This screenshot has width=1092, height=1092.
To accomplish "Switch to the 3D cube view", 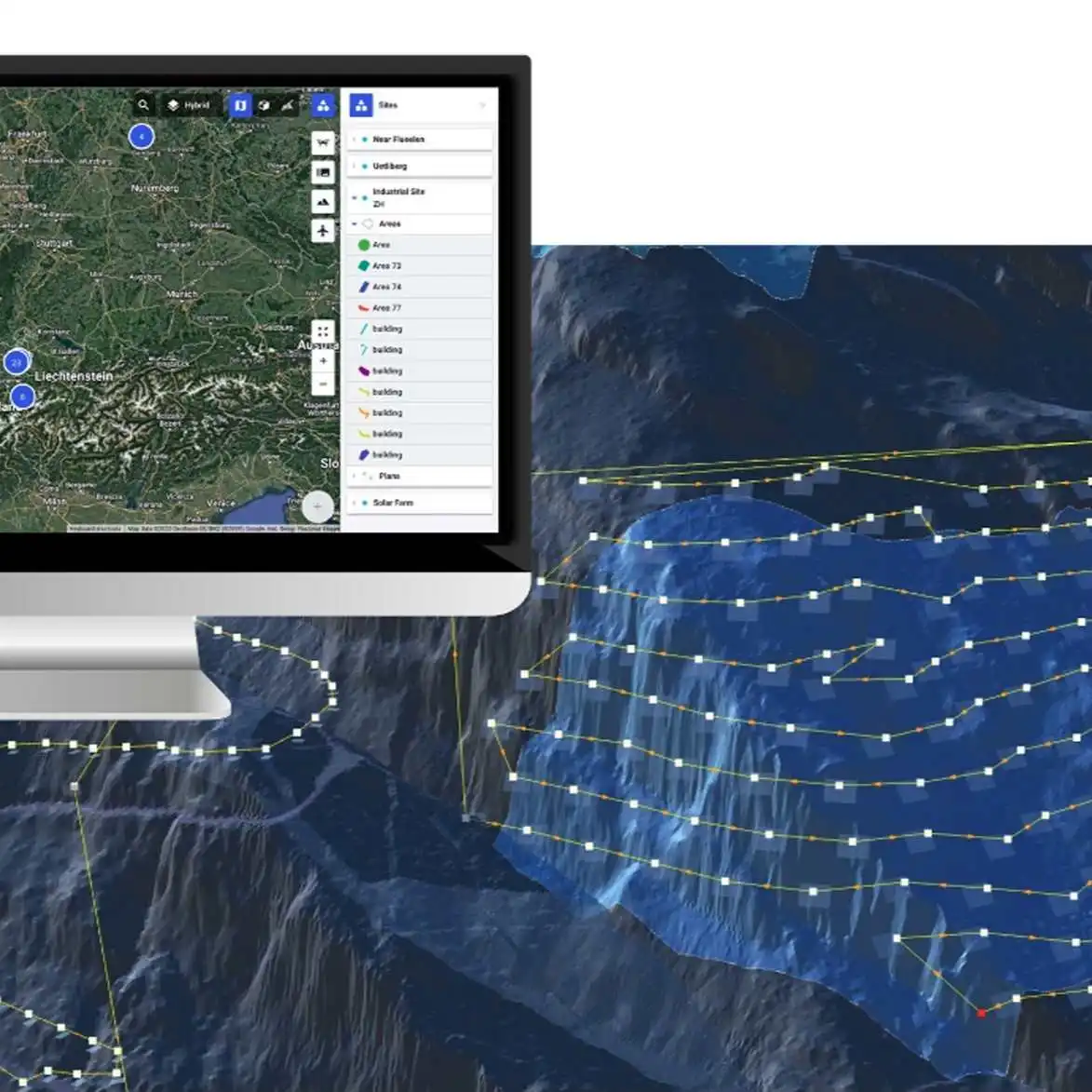I will tap(264, 105).
